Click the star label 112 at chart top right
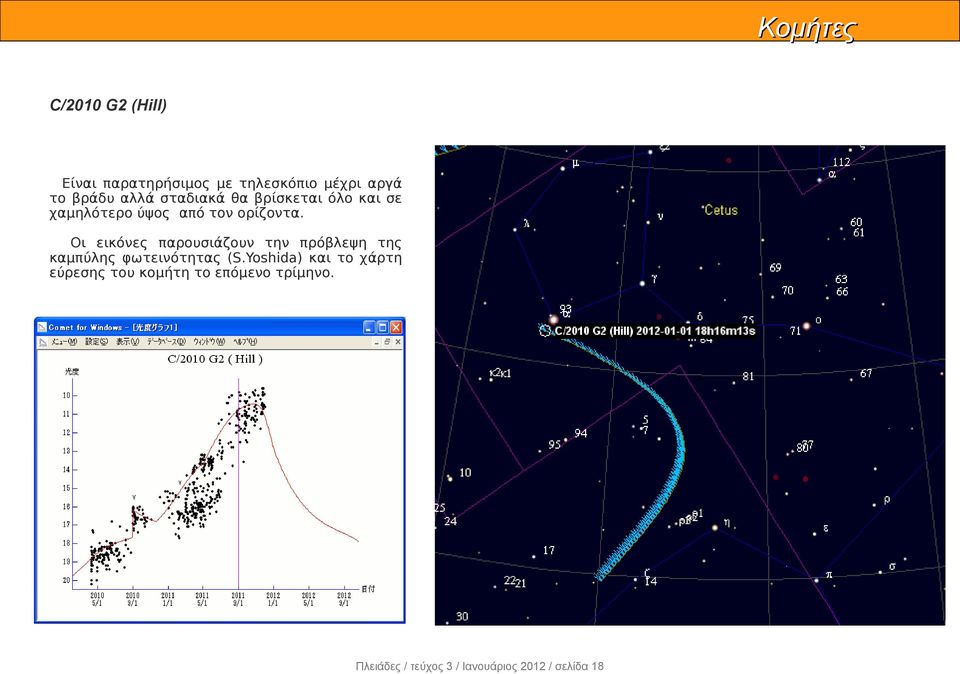This screenshot has height=674, width=960. point(841,162)
